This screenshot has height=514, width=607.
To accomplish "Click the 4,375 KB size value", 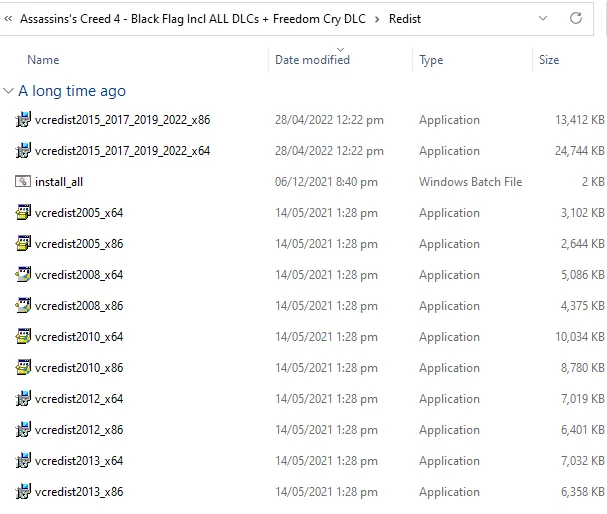I will click(583, 306).
